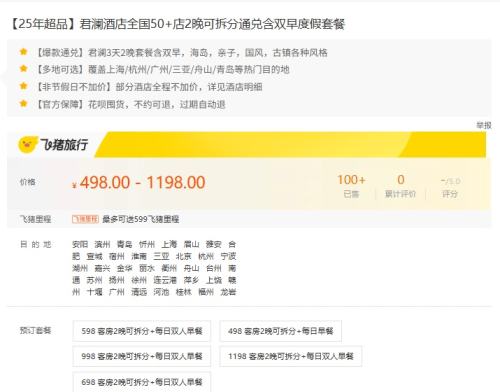
Task: Click destination 台州
Action: click(214, 268)
